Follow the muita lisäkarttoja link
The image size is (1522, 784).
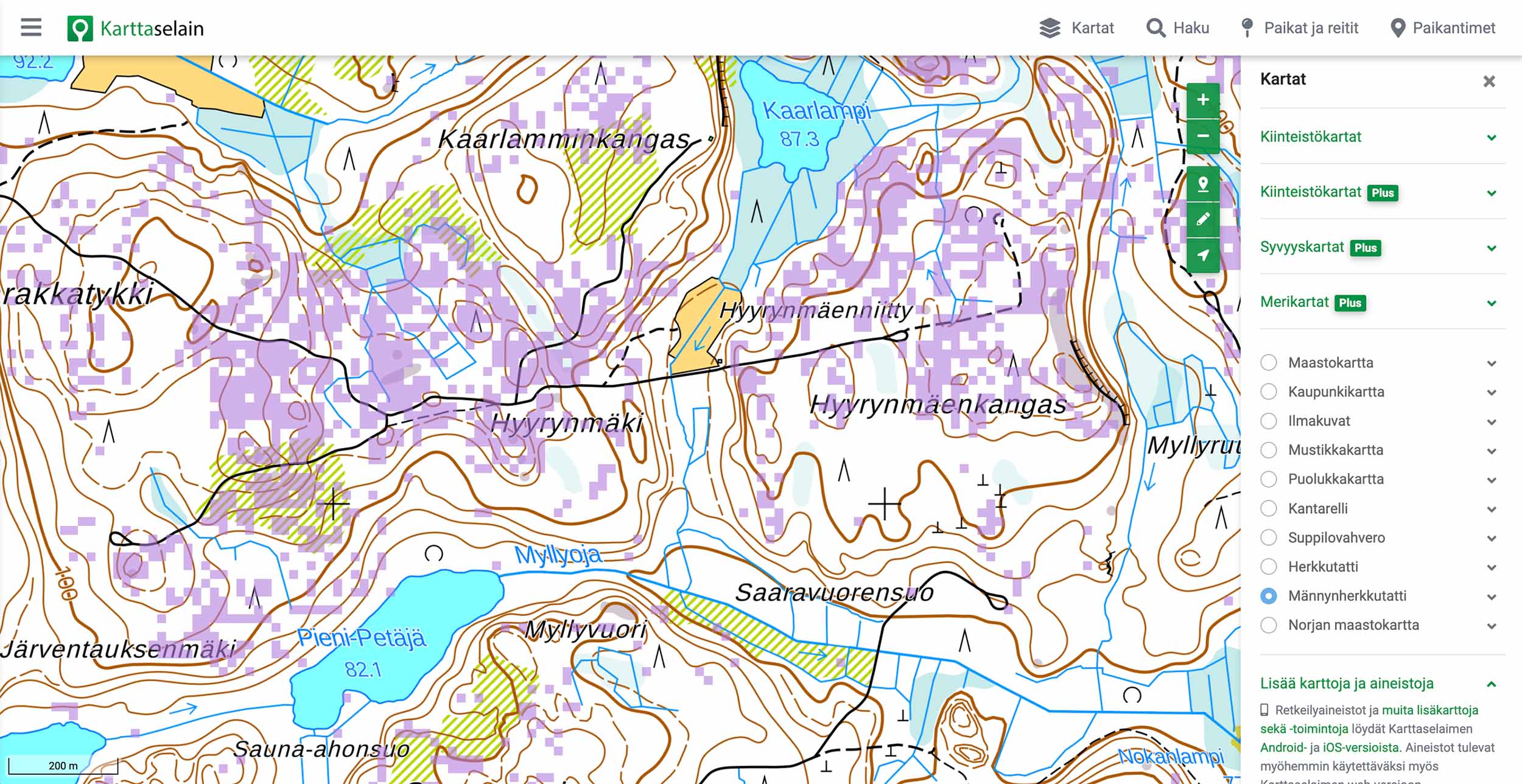coord(1429,710)
